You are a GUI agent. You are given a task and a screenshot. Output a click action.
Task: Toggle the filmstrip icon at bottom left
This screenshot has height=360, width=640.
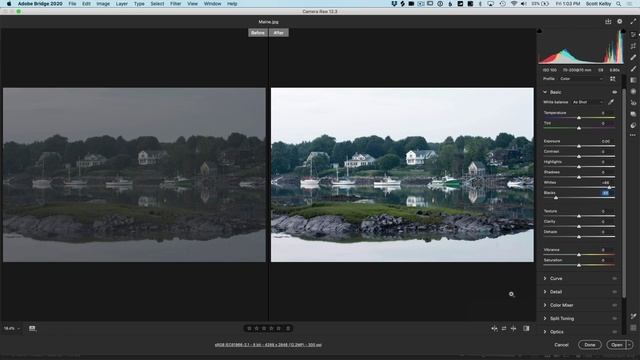pyautogui.click(x=32, y=328)
